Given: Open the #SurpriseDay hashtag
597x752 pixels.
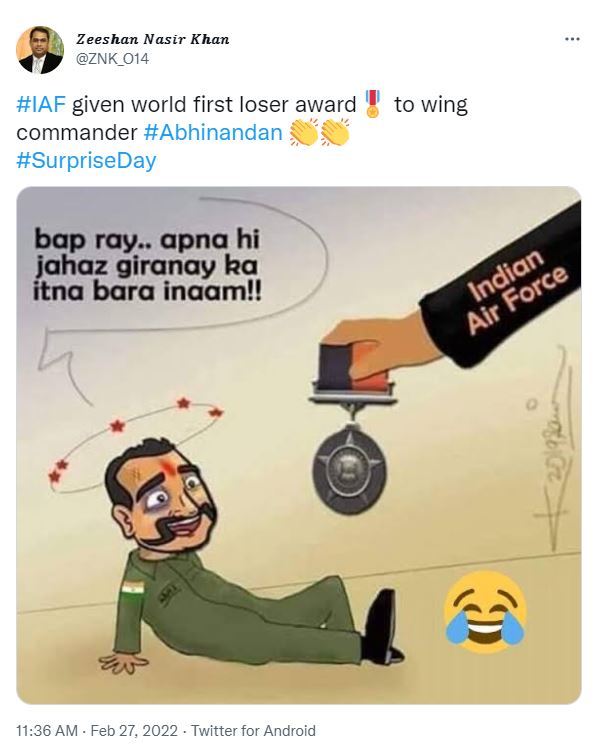Looking at the screenshot, I should [x=86, y=160].
